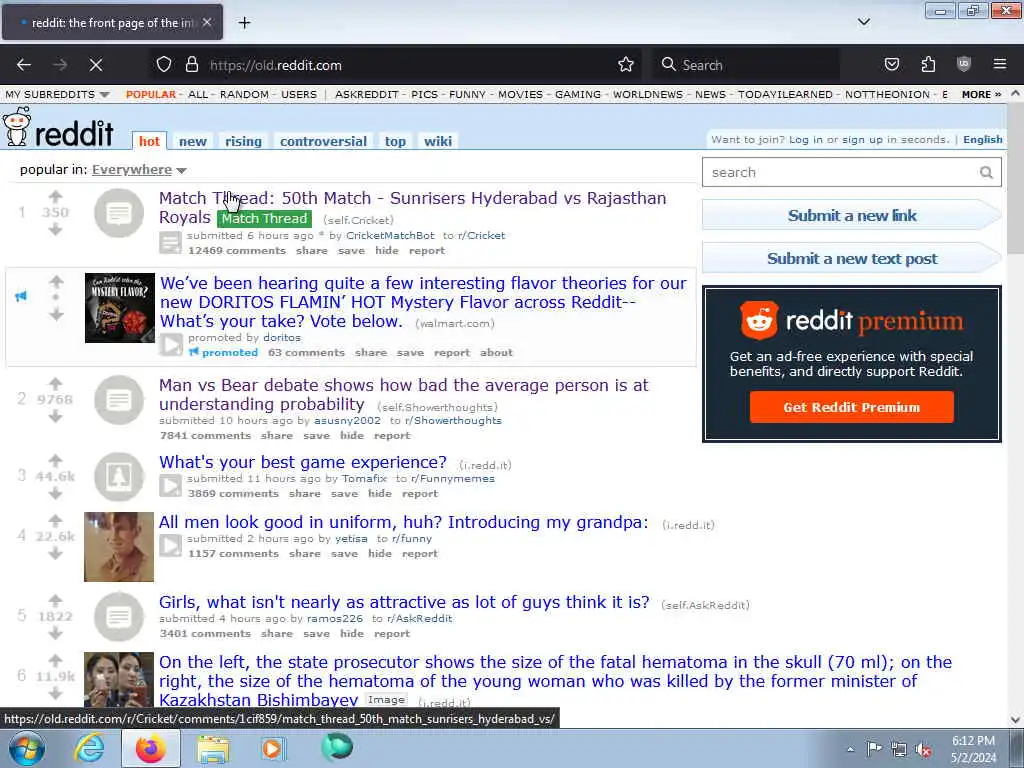Screen dimensions: 1024x768
Task: Downvote the Man vs Bear debate post
Action: click(56, 416)
